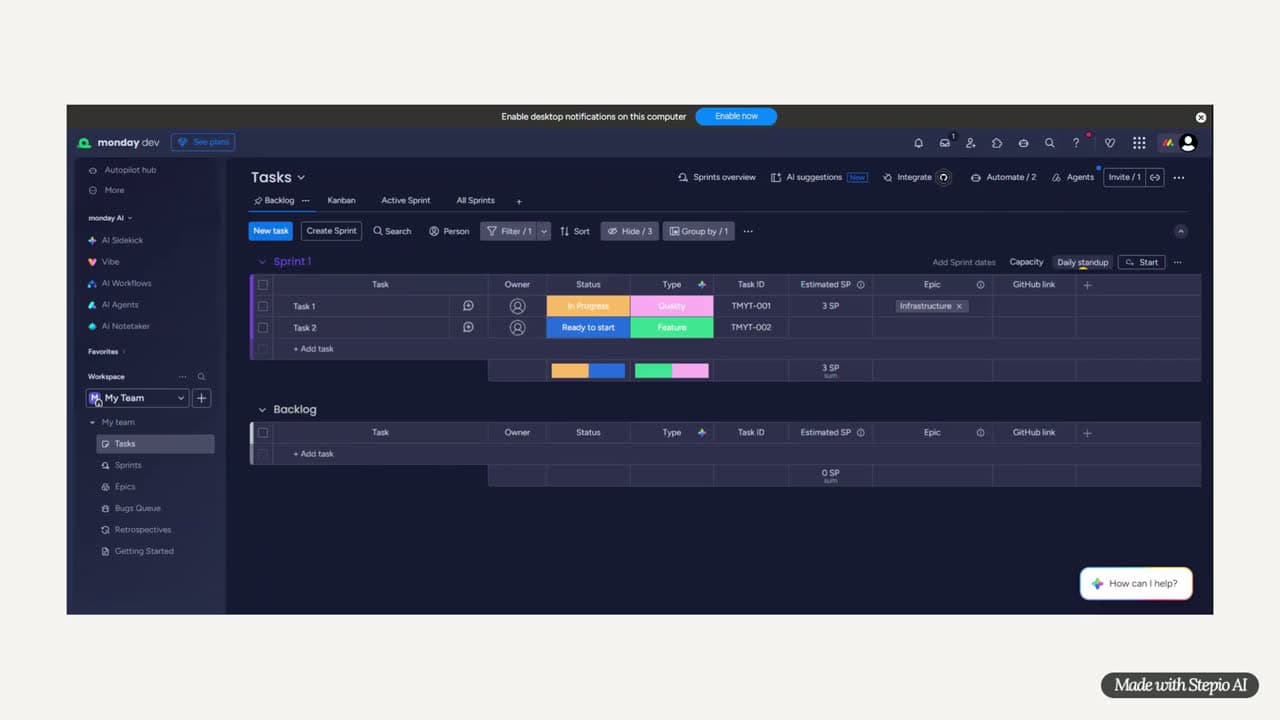Click the Invite / 1 button
Viewport: 1280px width, 720px height.
coord(1124,177)
